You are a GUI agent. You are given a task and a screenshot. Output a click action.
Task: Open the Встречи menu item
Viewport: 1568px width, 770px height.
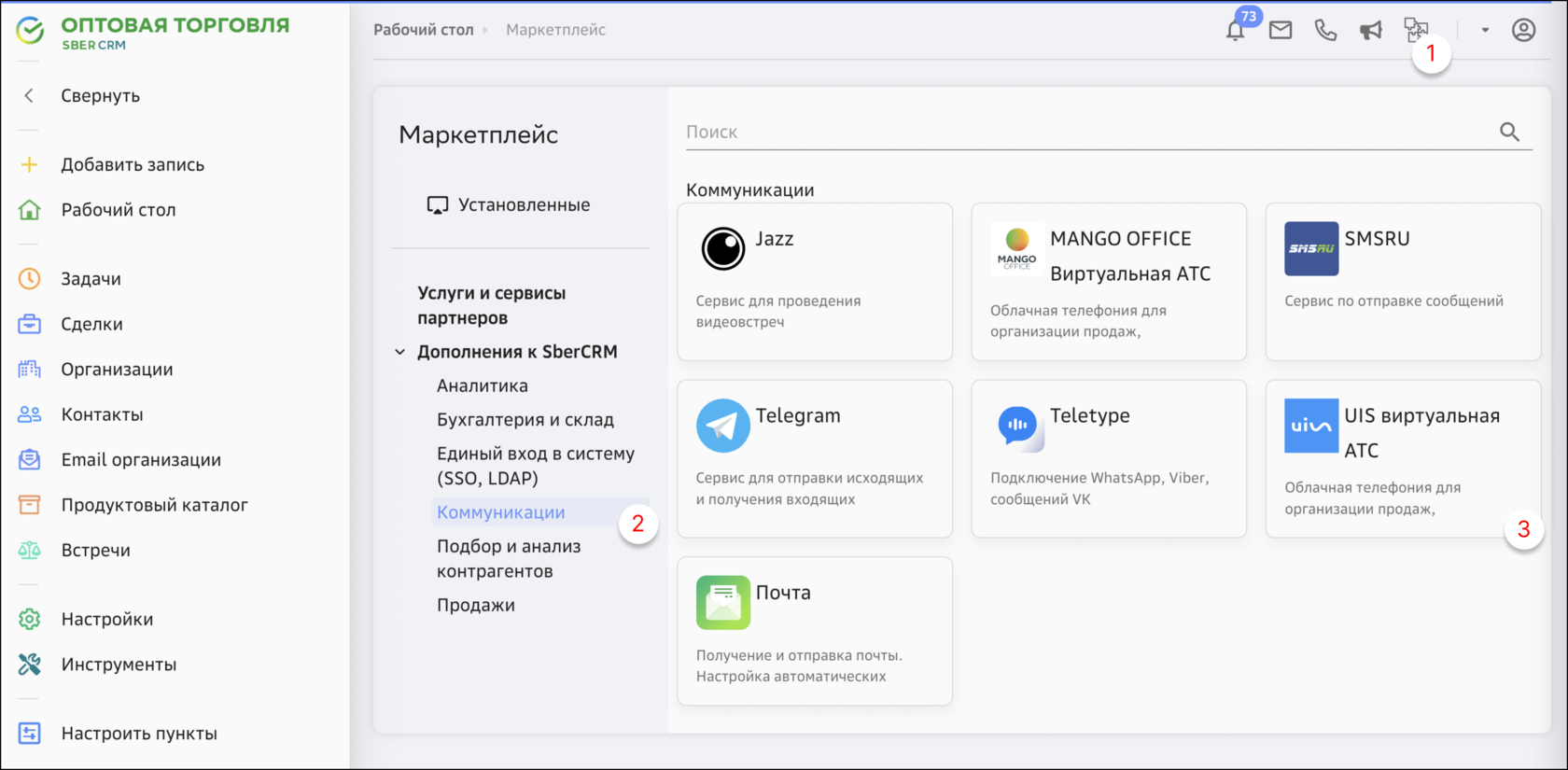(95, 550)
